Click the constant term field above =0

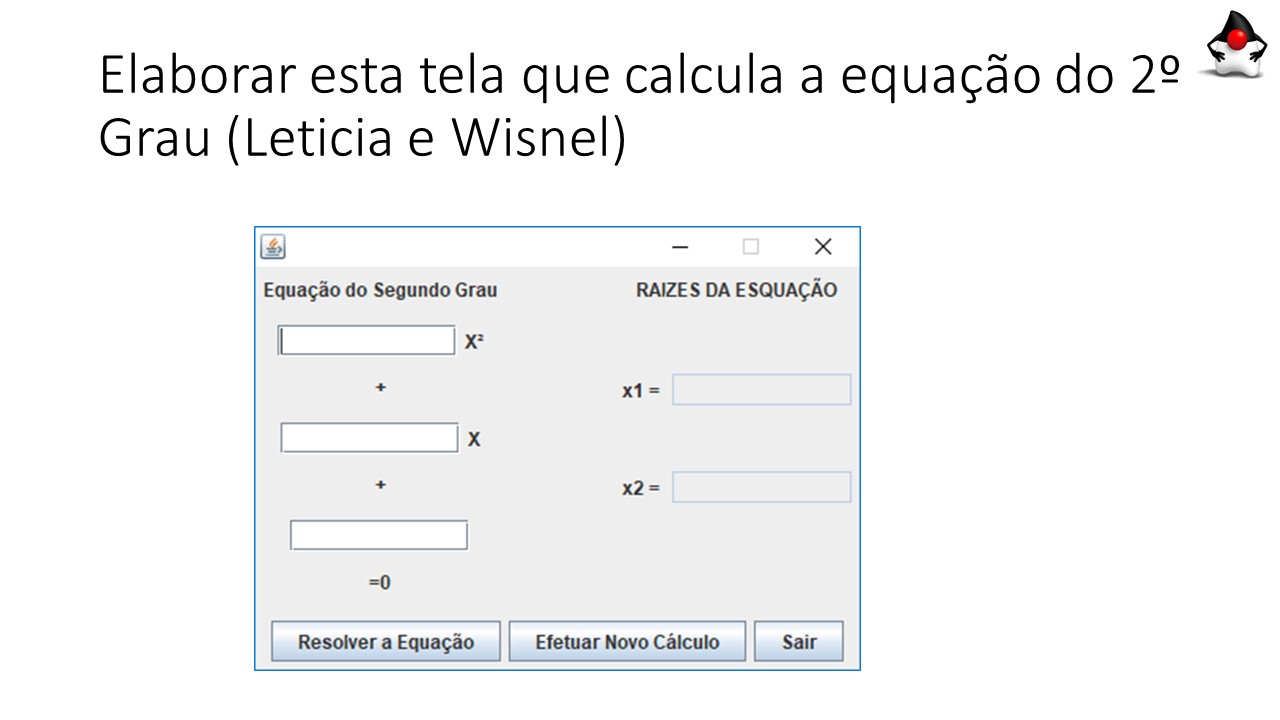tap(379, 535)
